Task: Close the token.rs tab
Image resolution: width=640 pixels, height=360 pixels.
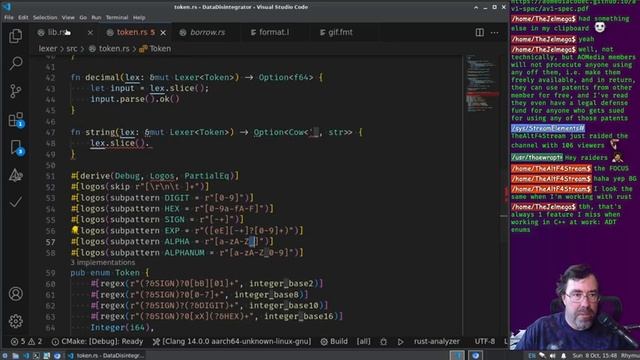Action: coord(163,32)
